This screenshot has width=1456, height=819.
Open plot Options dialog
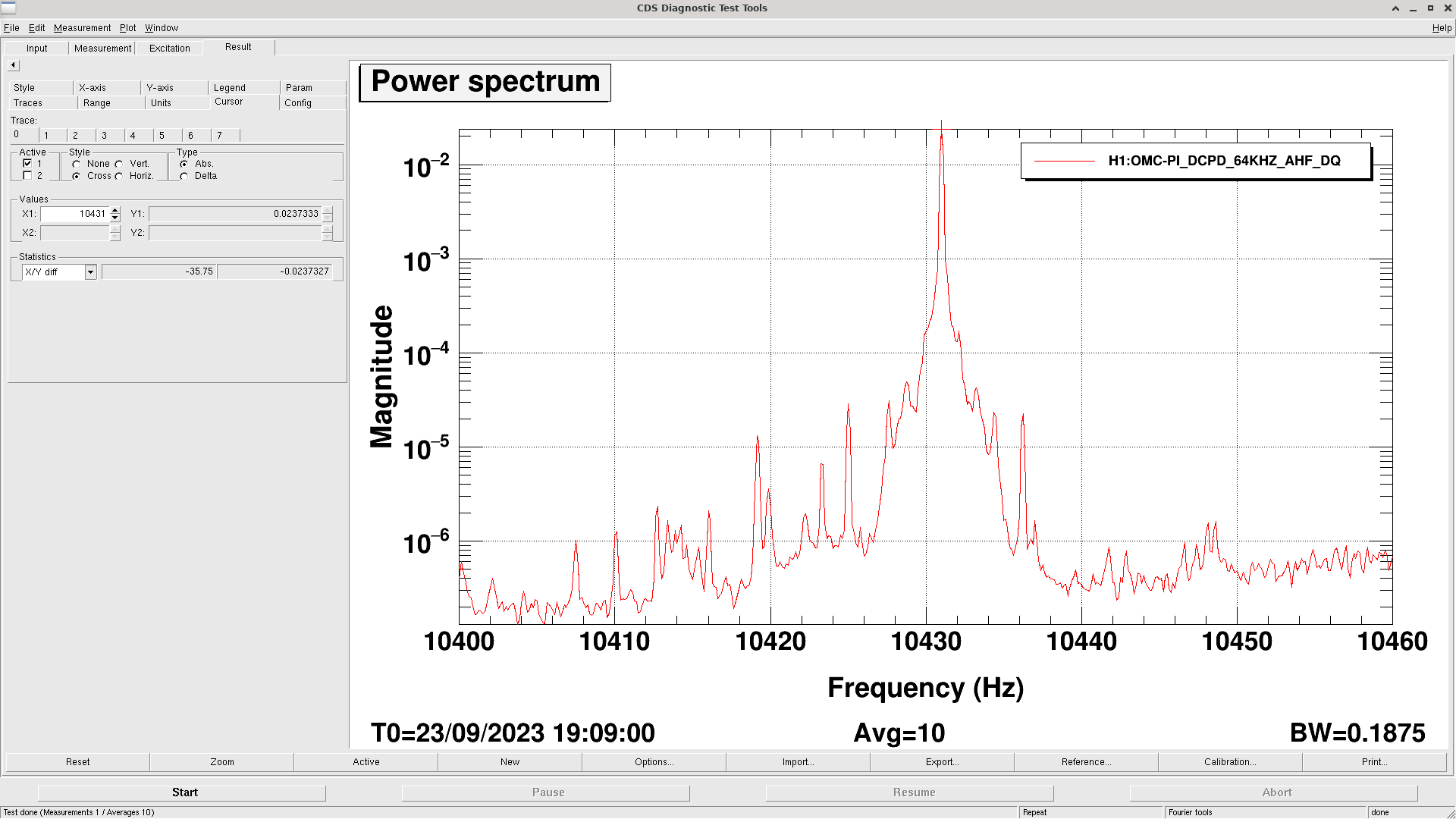pos(654,762)
